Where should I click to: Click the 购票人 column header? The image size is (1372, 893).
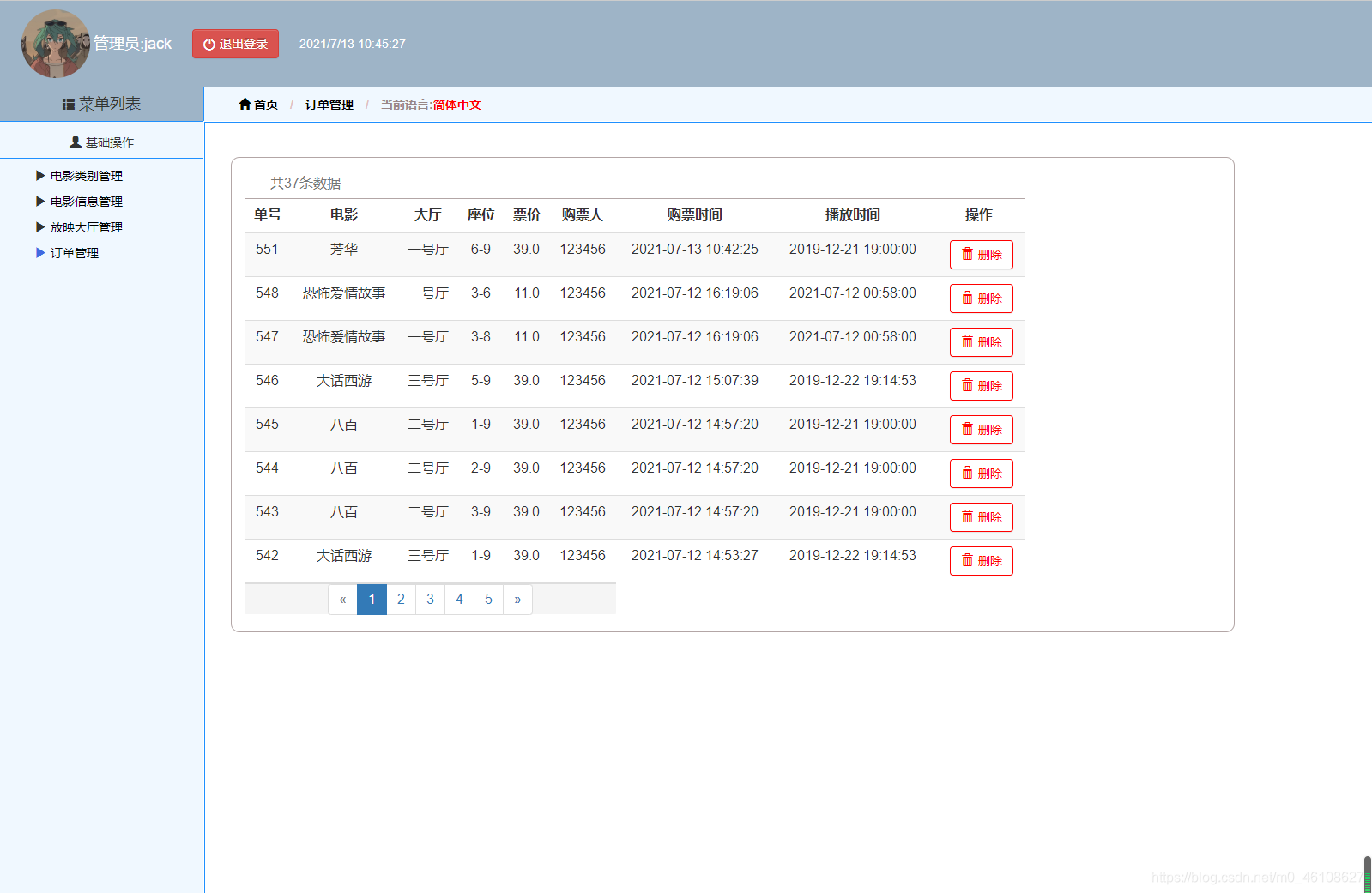(583, 215)
